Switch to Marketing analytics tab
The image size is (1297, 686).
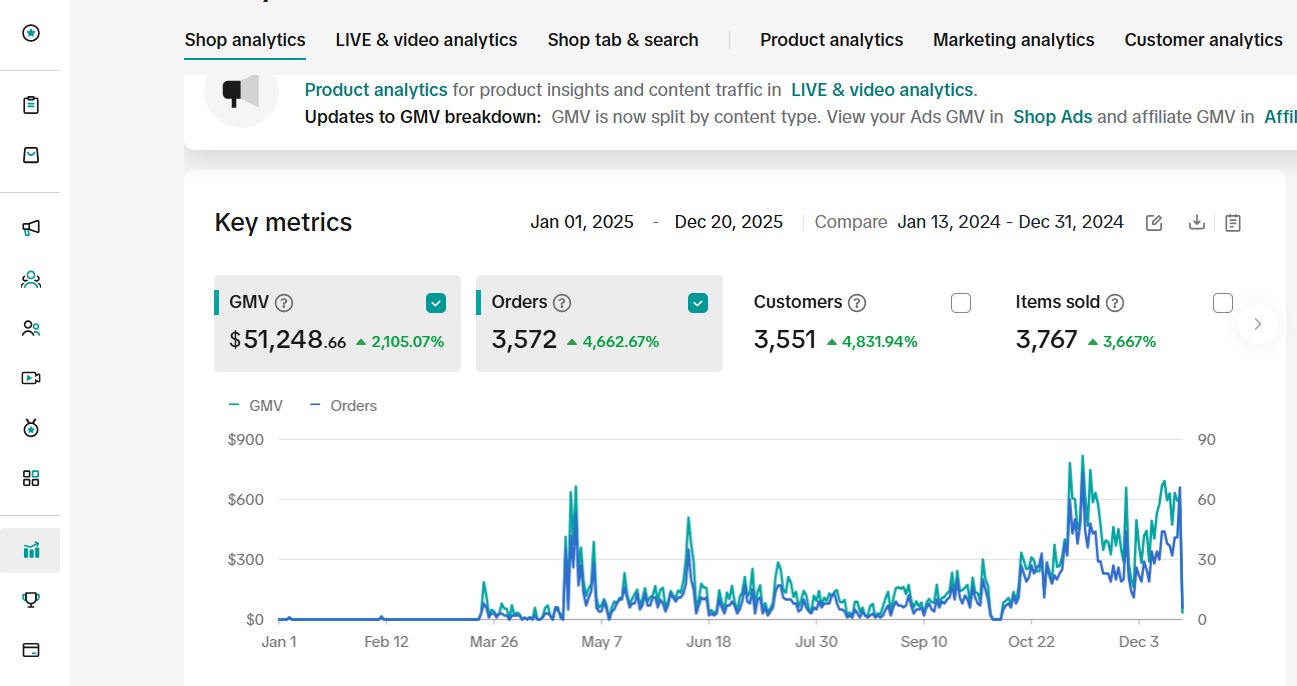pos(1013,40)
